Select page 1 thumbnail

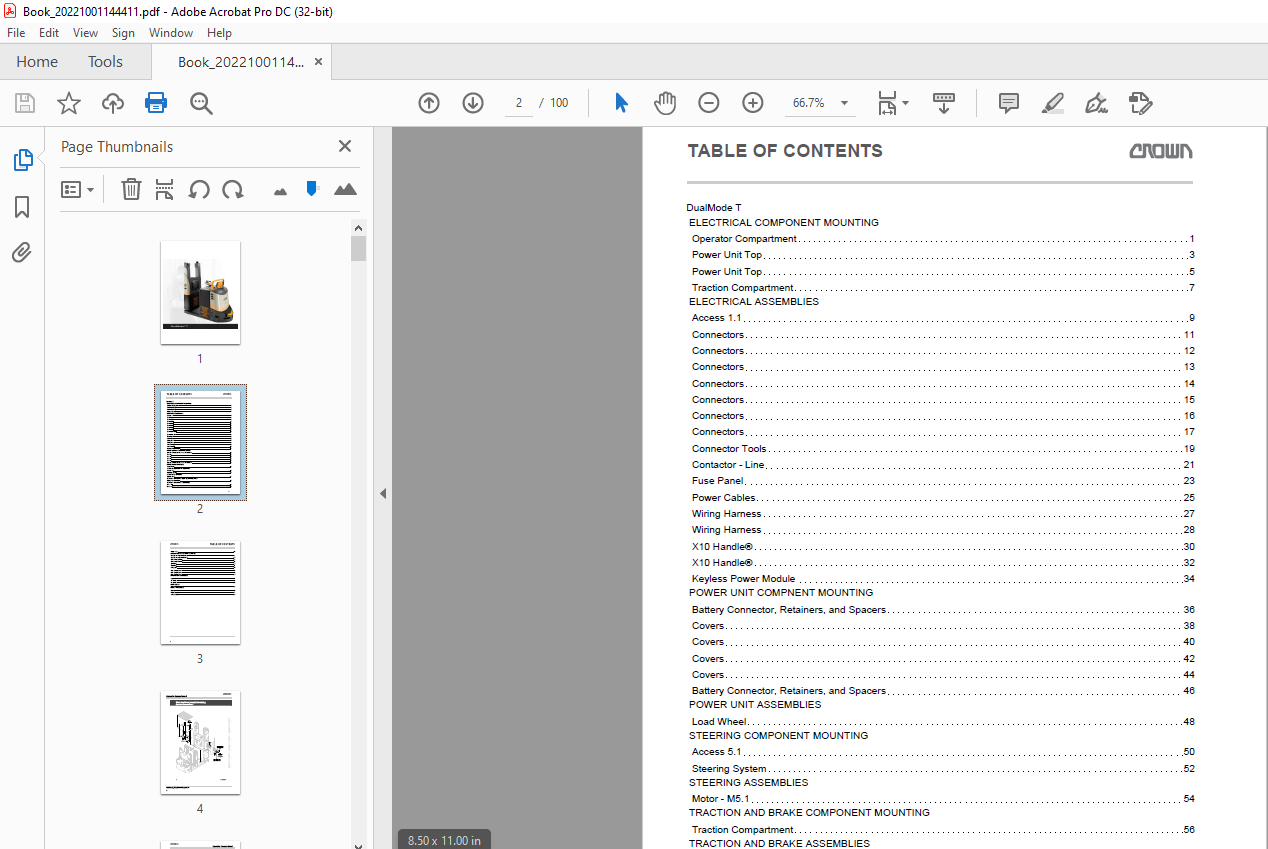click(x=200, y=292)
